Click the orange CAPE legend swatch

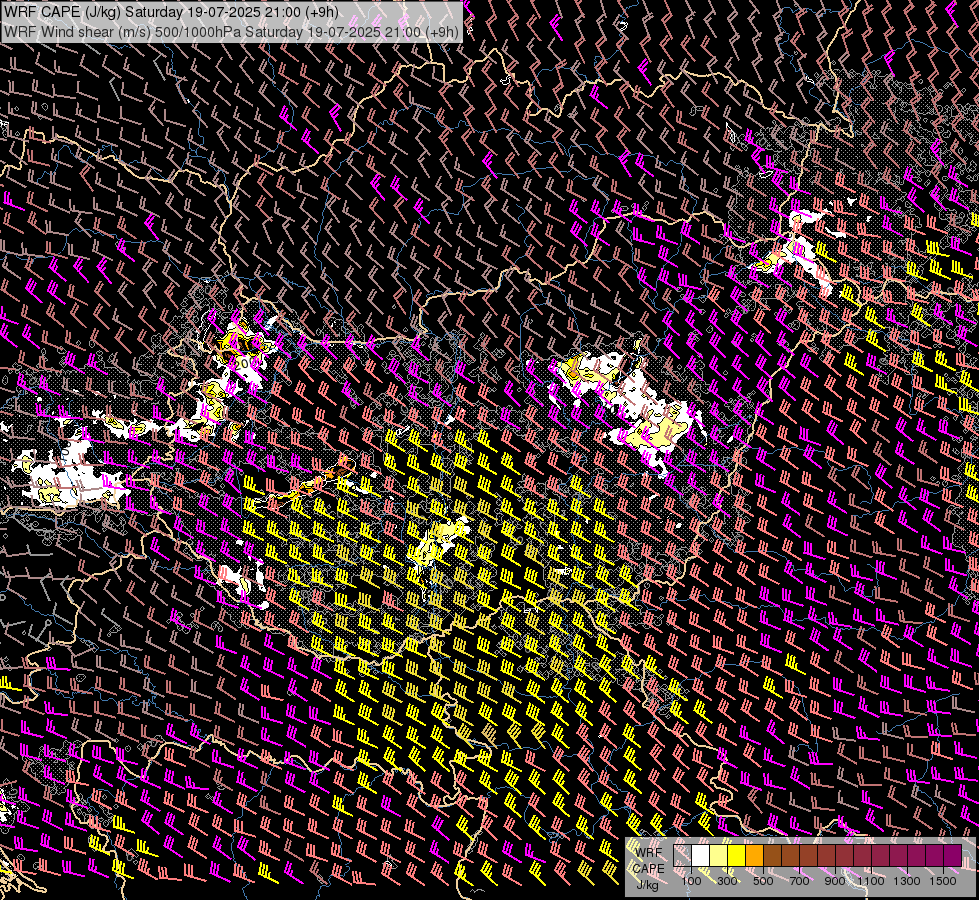click(x=754, y=855)
